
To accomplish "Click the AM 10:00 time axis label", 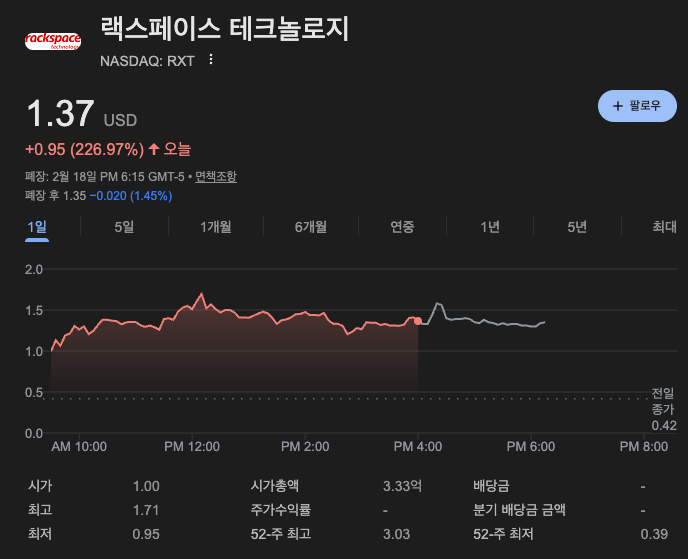I will coord(79,447).
